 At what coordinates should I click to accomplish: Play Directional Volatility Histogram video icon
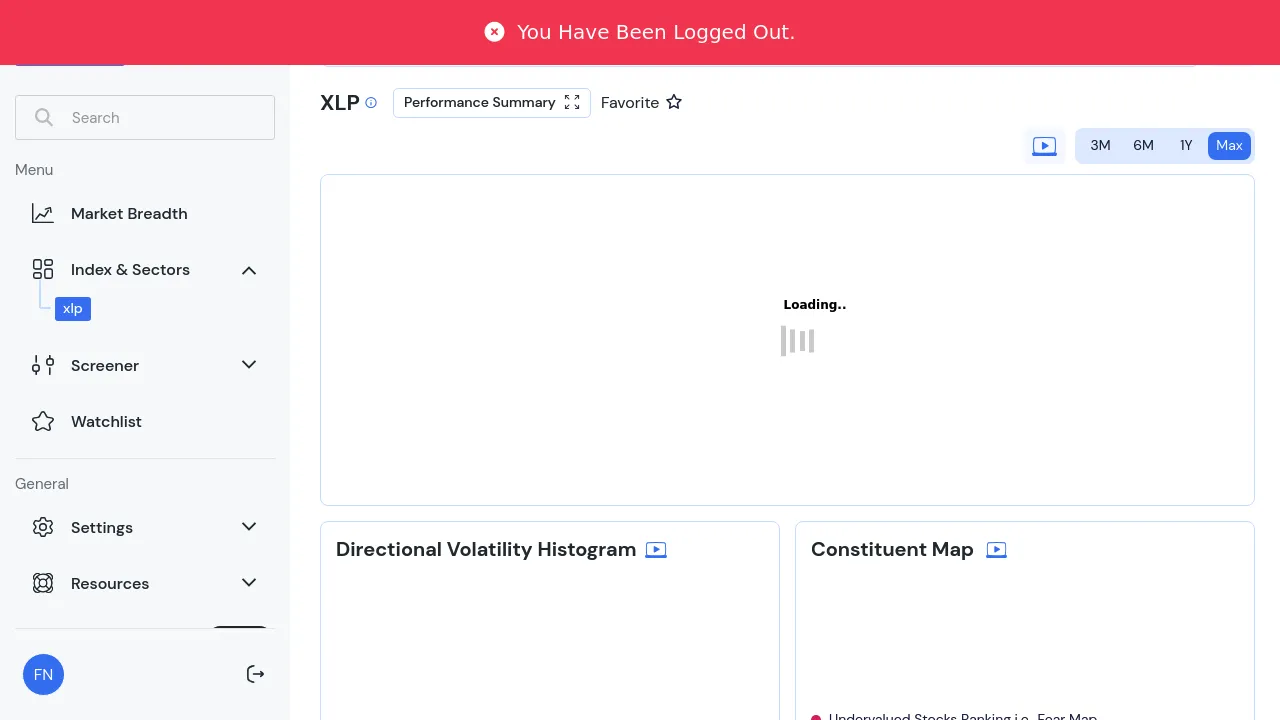[x=656, y=550]
